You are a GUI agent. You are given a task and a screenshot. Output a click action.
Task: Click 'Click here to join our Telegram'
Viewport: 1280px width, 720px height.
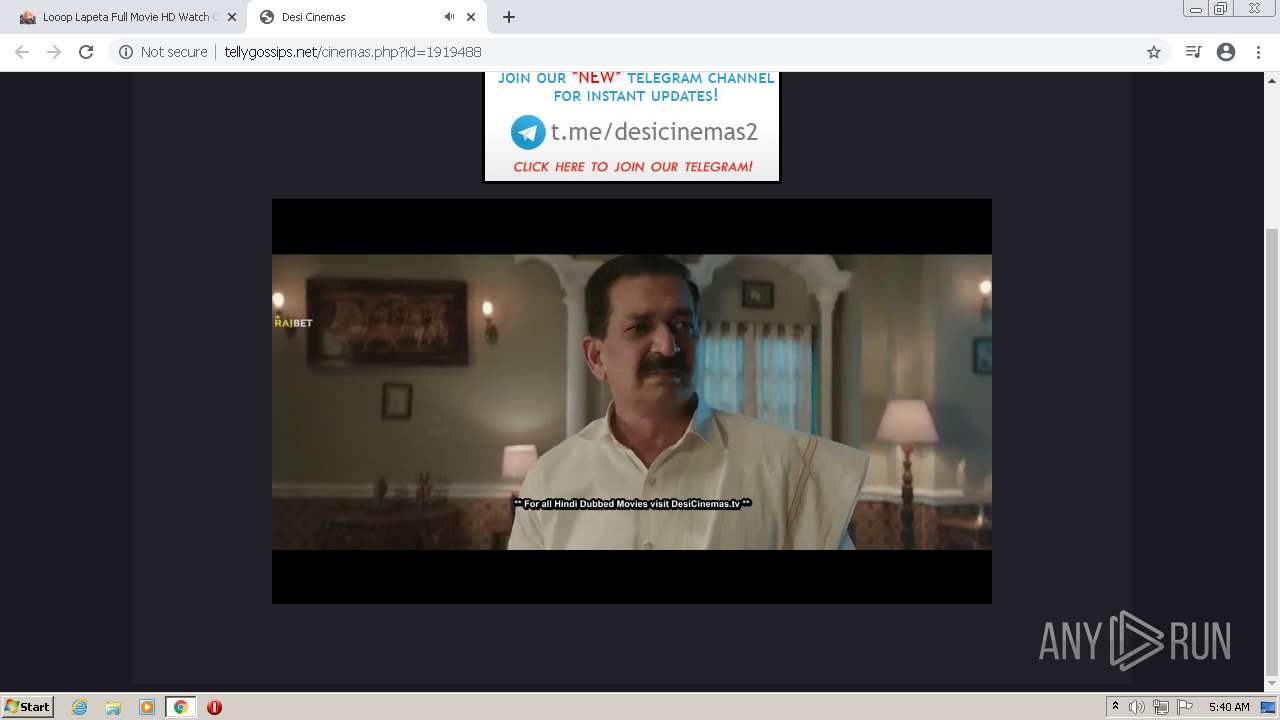point(633,167)
